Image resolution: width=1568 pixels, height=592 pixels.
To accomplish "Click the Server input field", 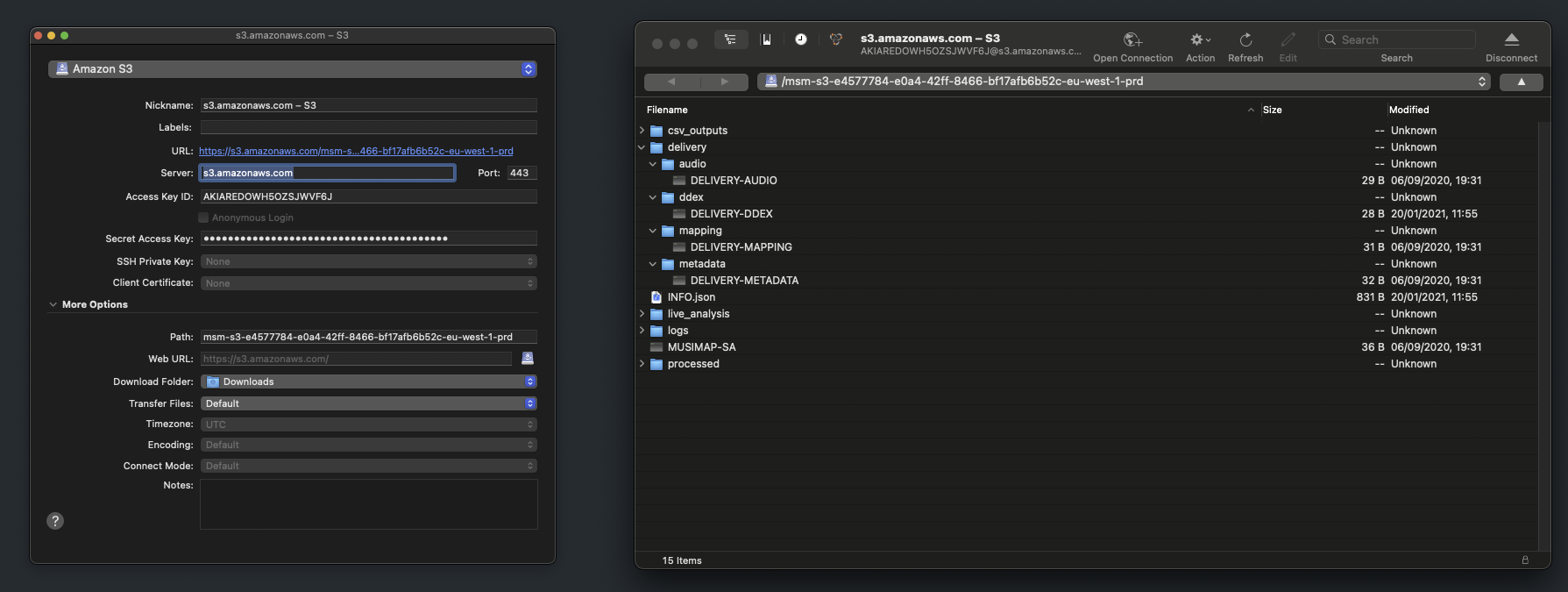I will coord(327,173).
